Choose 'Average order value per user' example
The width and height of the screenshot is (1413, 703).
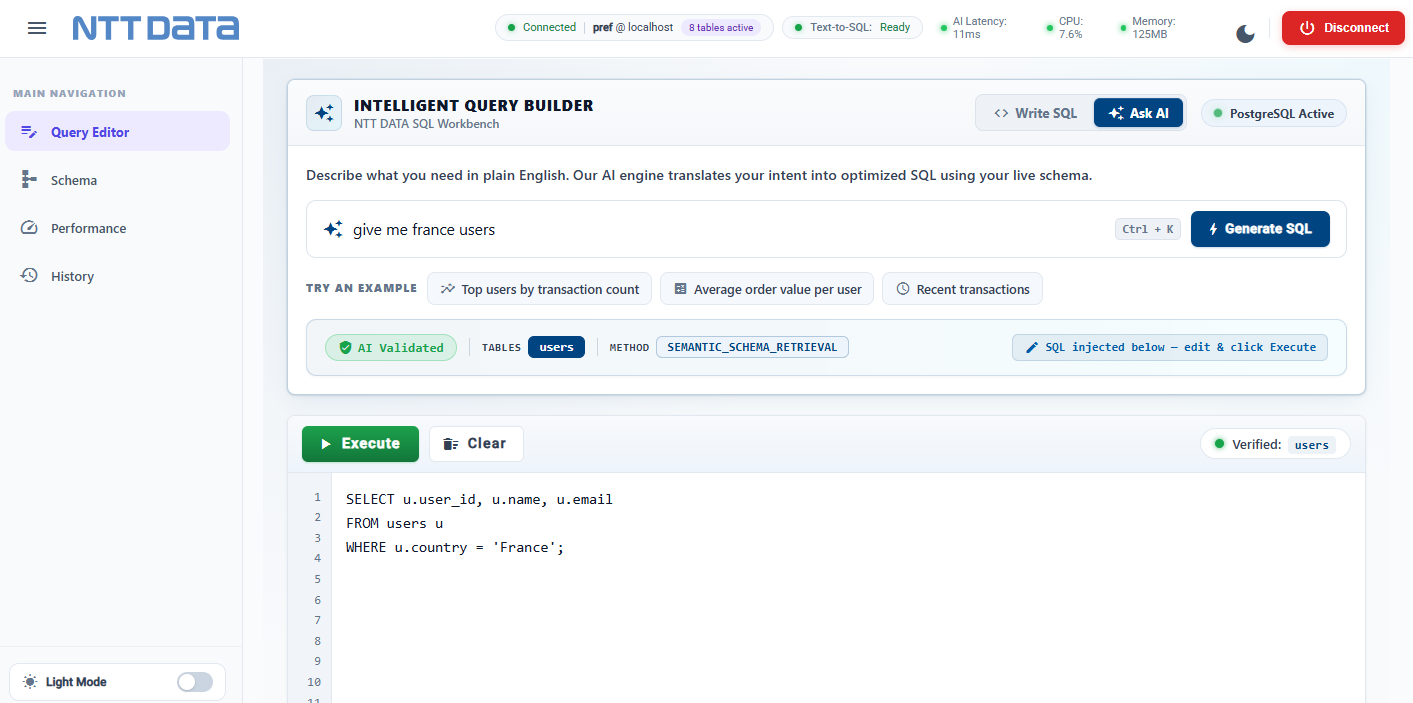[767, 289]
